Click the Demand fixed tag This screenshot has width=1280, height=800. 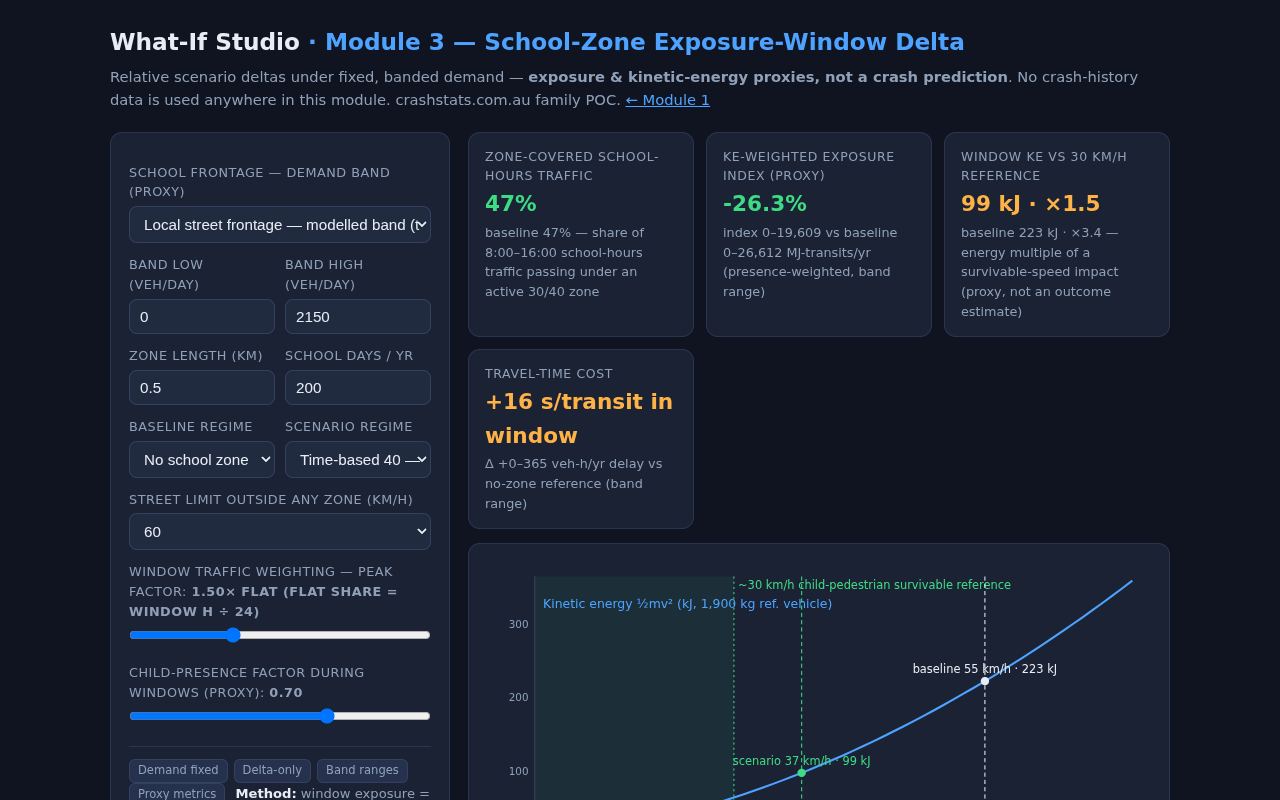[x=178, y=770]
